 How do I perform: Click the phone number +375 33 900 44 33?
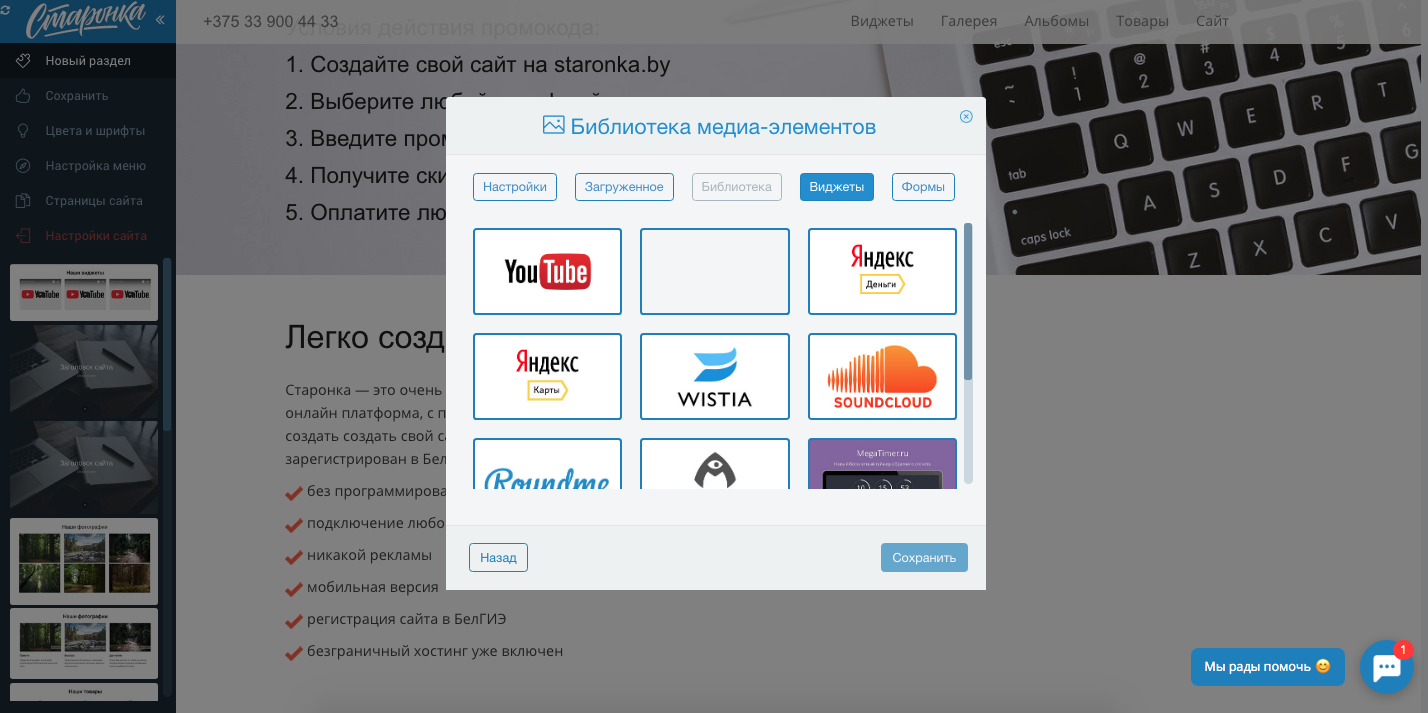click(270, 22)
